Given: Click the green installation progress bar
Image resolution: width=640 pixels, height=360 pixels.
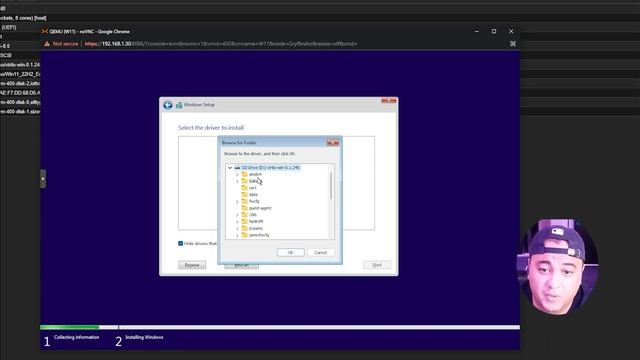Looking at the screenshot, I should 69,327.
